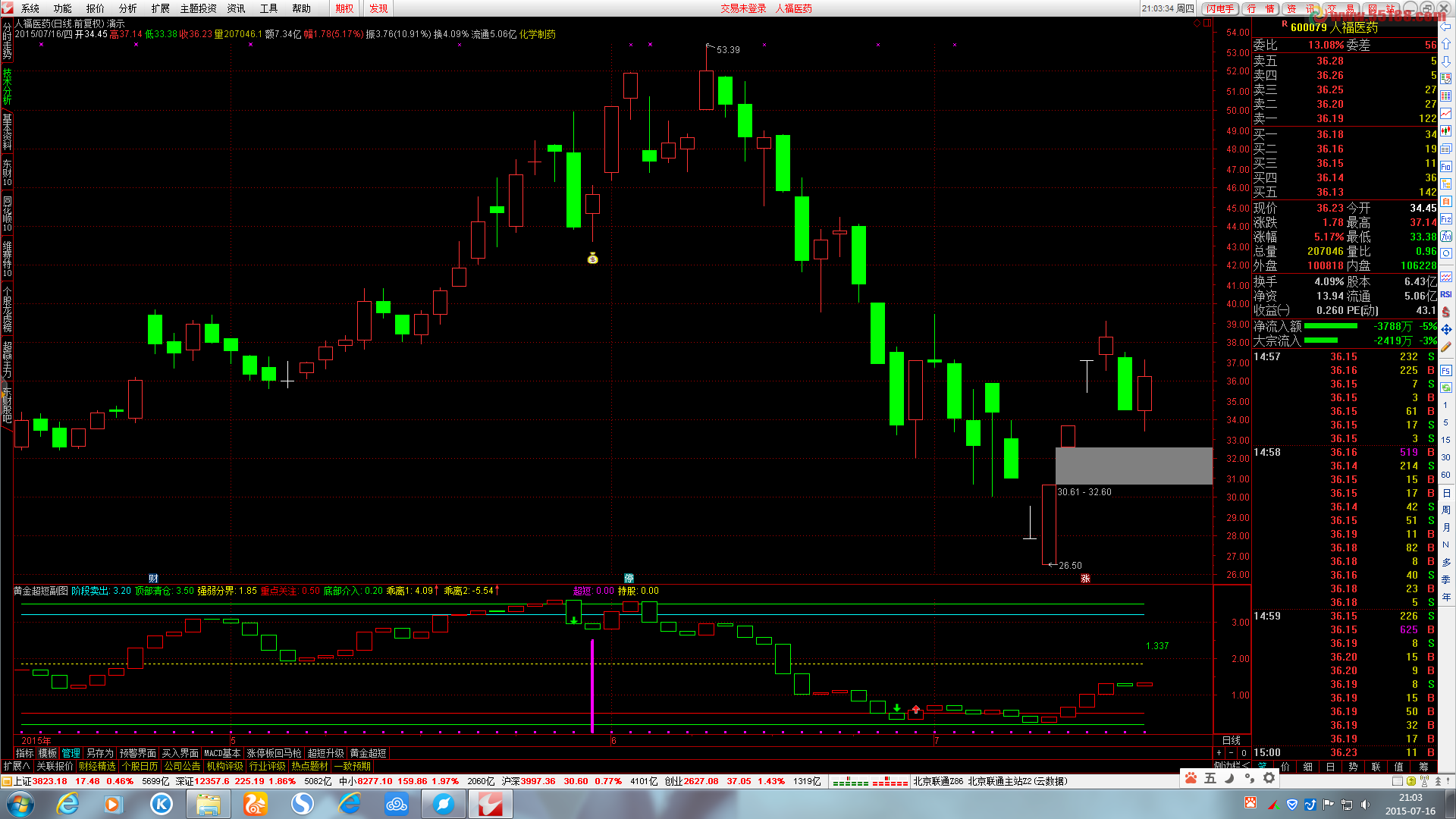This screenshot has width=1456, height=819.
Task: Open the 公司公告 bottom tab
Action: [x=182, y=767]
